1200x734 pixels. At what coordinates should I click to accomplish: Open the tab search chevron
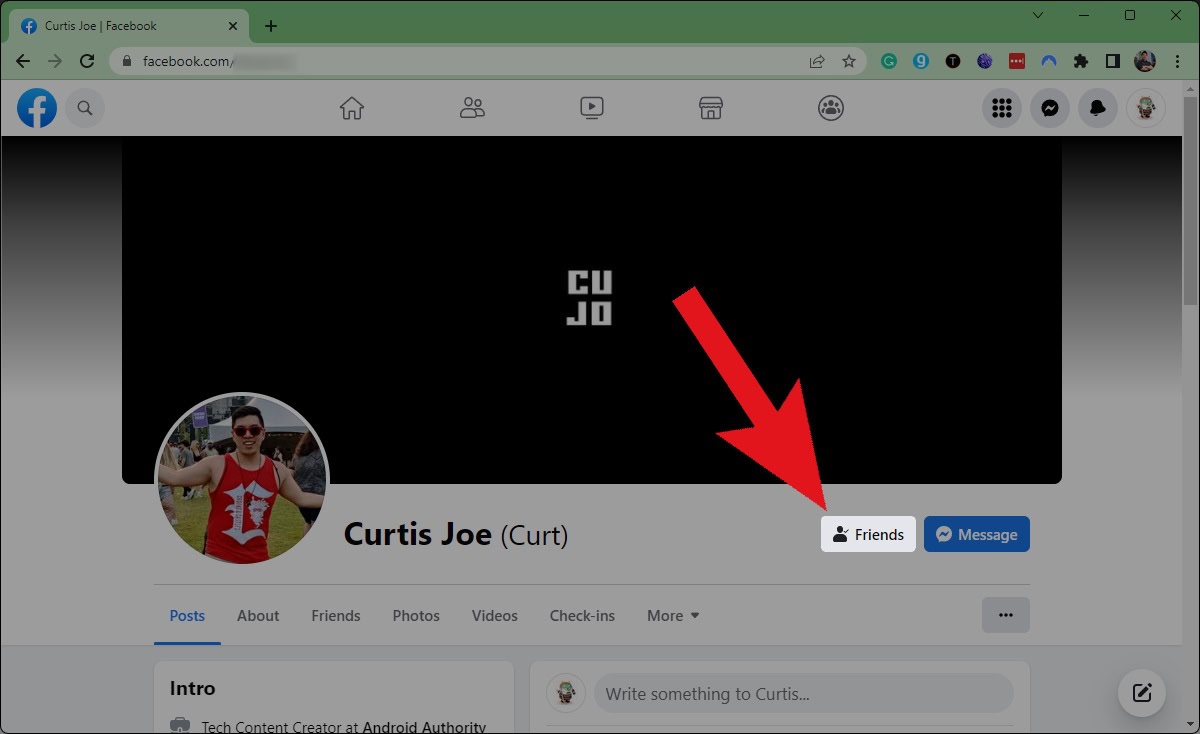(x=1038, y=15)
